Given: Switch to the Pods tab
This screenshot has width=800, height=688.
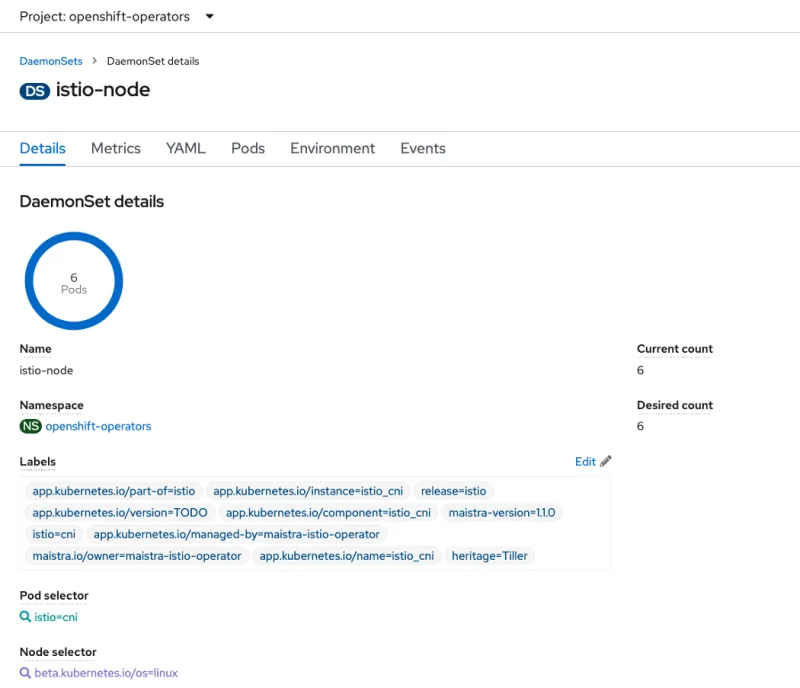Looking at the screenshot, I should [x=248, y=148].
